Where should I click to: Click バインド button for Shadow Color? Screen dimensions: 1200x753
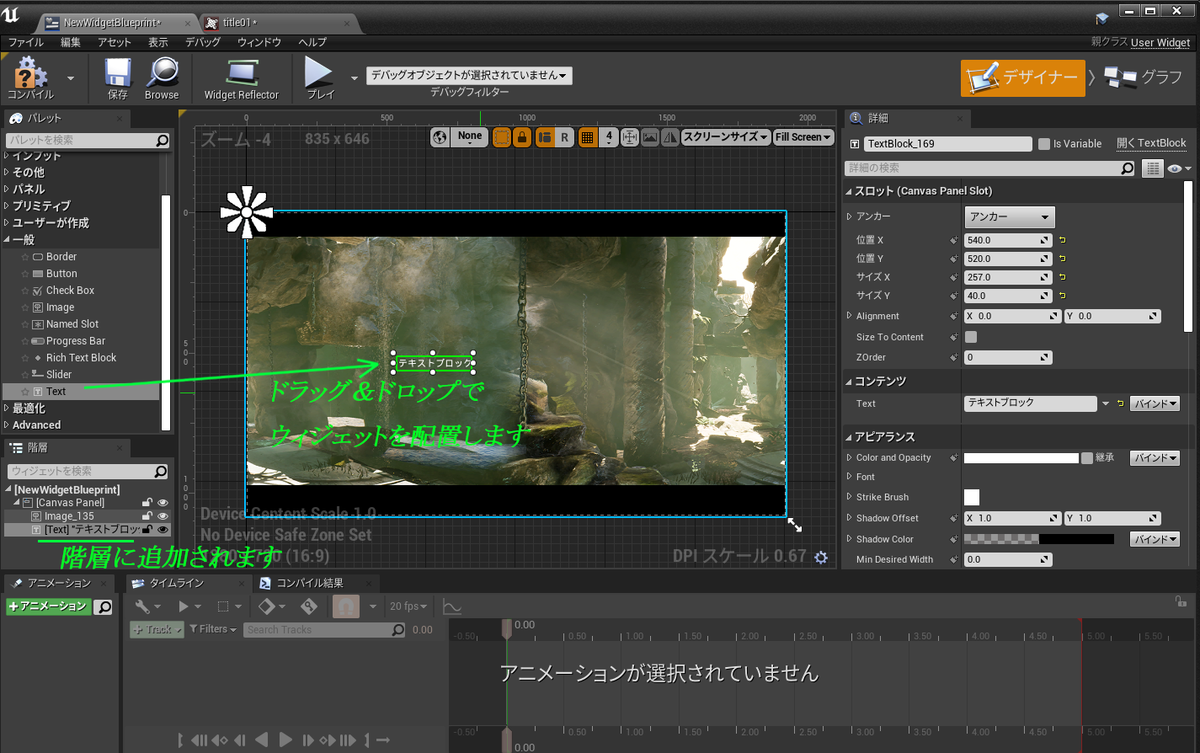pyautogui.click(x=1155, y=539)
